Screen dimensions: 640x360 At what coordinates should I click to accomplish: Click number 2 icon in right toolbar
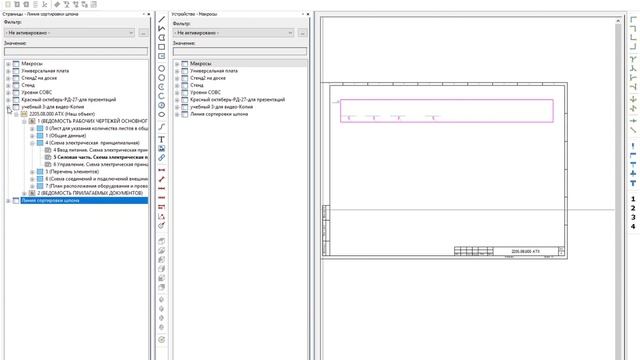633,208
